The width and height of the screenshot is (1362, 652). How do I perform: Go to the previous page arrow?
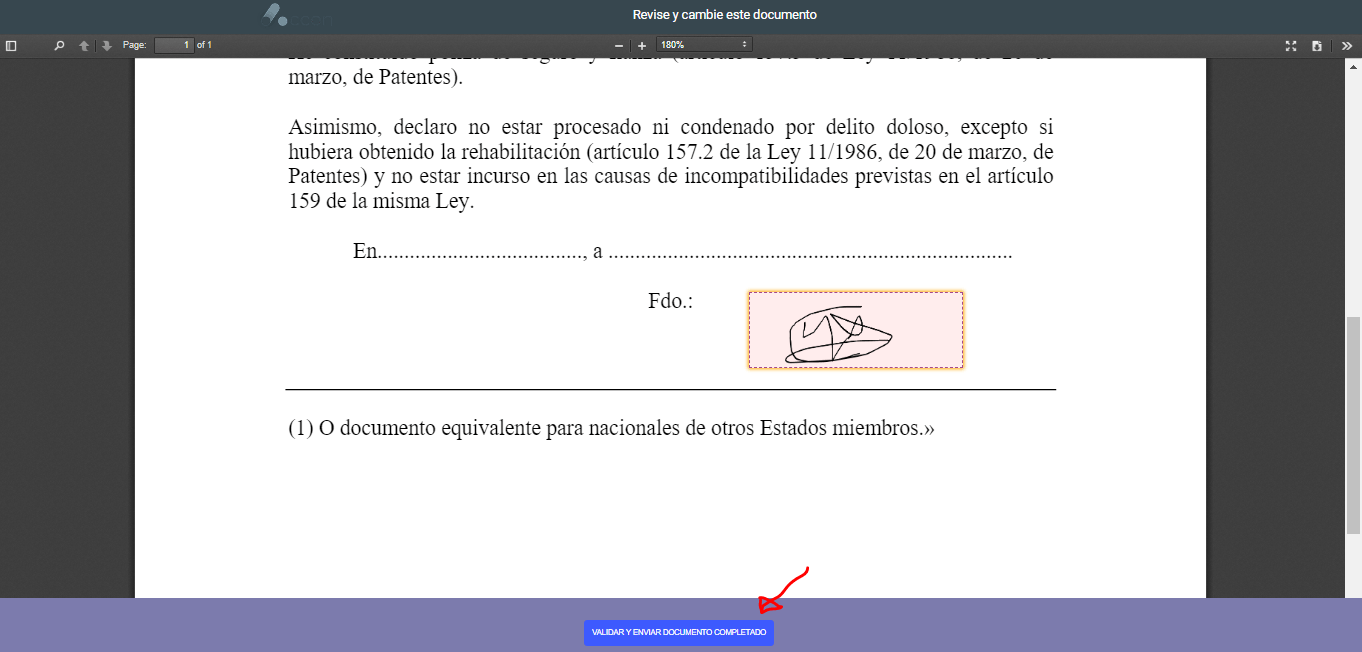(x=84, y=45)
